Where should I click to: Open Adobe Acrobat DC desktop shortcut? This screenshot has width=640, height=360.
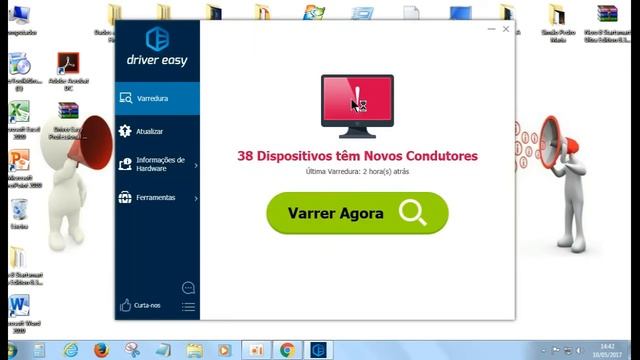pos(68,71)
